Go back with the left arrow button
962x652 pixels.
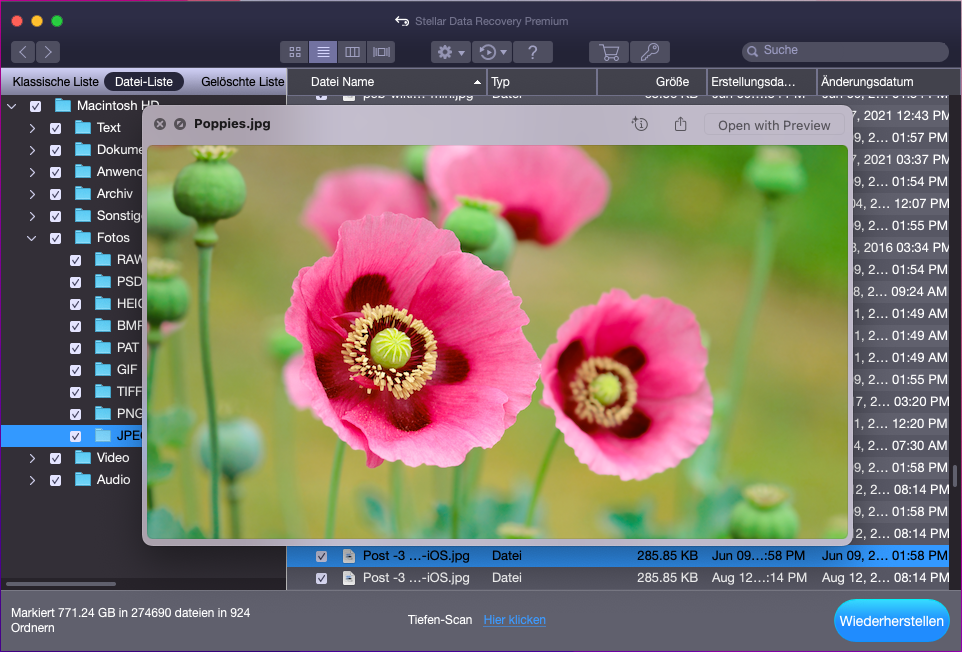[x=23, y=52]
